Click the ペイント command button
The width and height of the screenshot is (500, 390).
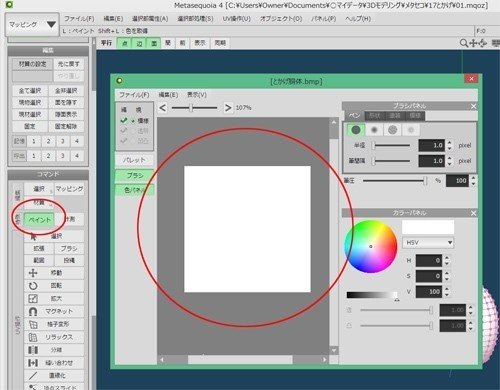39,220
